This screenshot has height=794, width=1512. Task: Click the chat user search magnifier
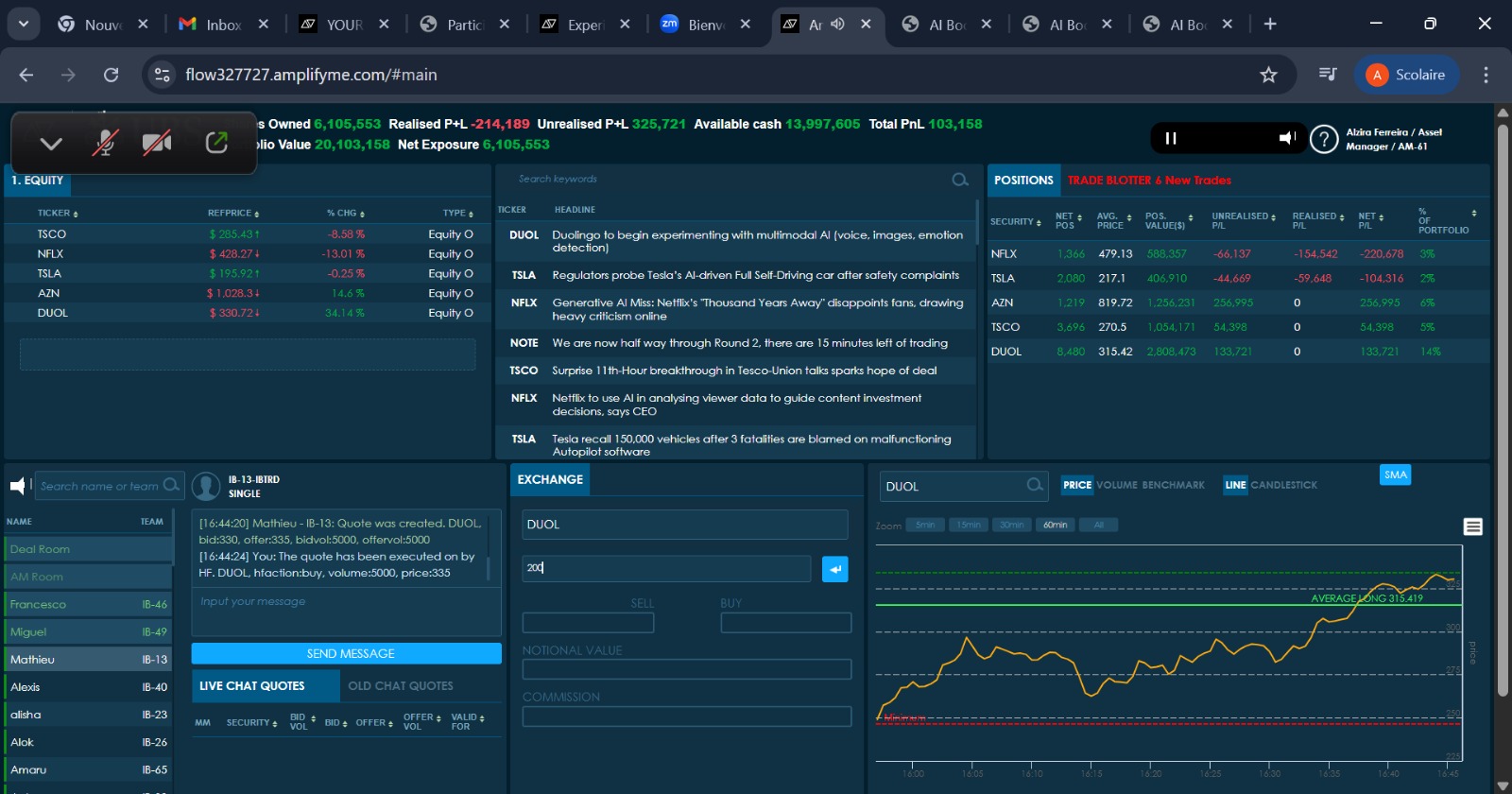tap(171, 485)
